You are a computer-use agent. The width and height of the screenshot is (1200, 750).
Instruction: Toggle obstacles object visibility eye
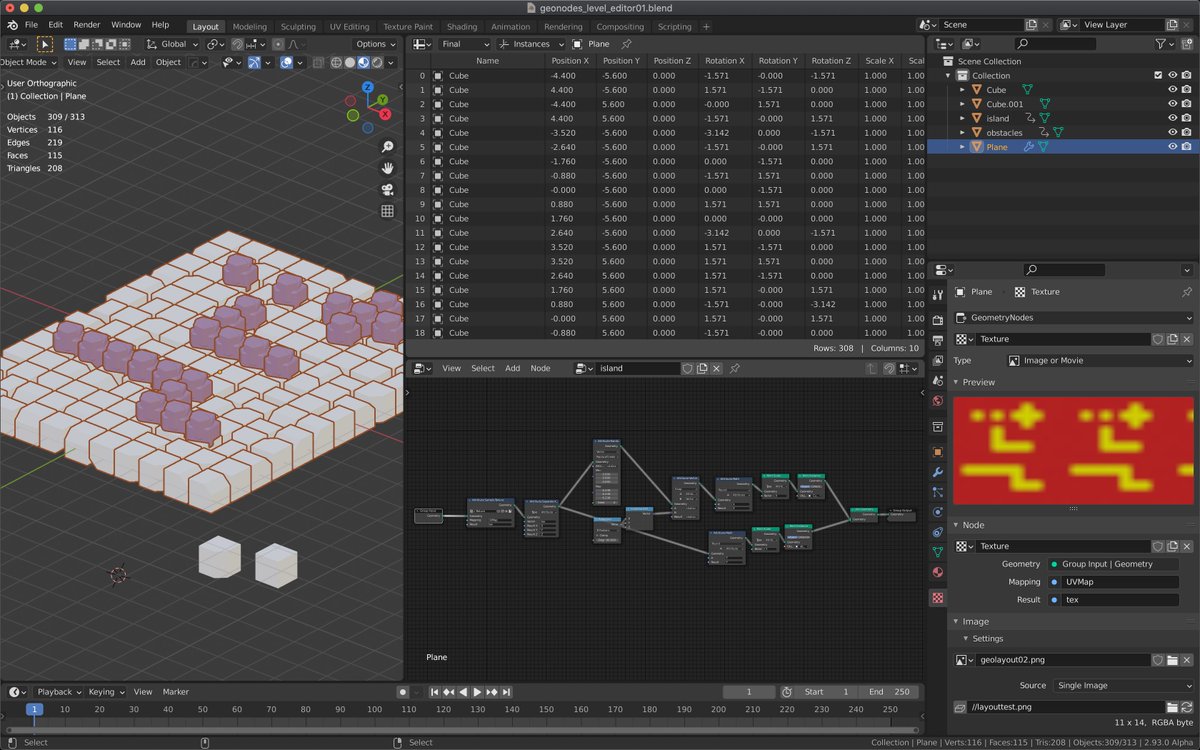tap(1172, 132)
